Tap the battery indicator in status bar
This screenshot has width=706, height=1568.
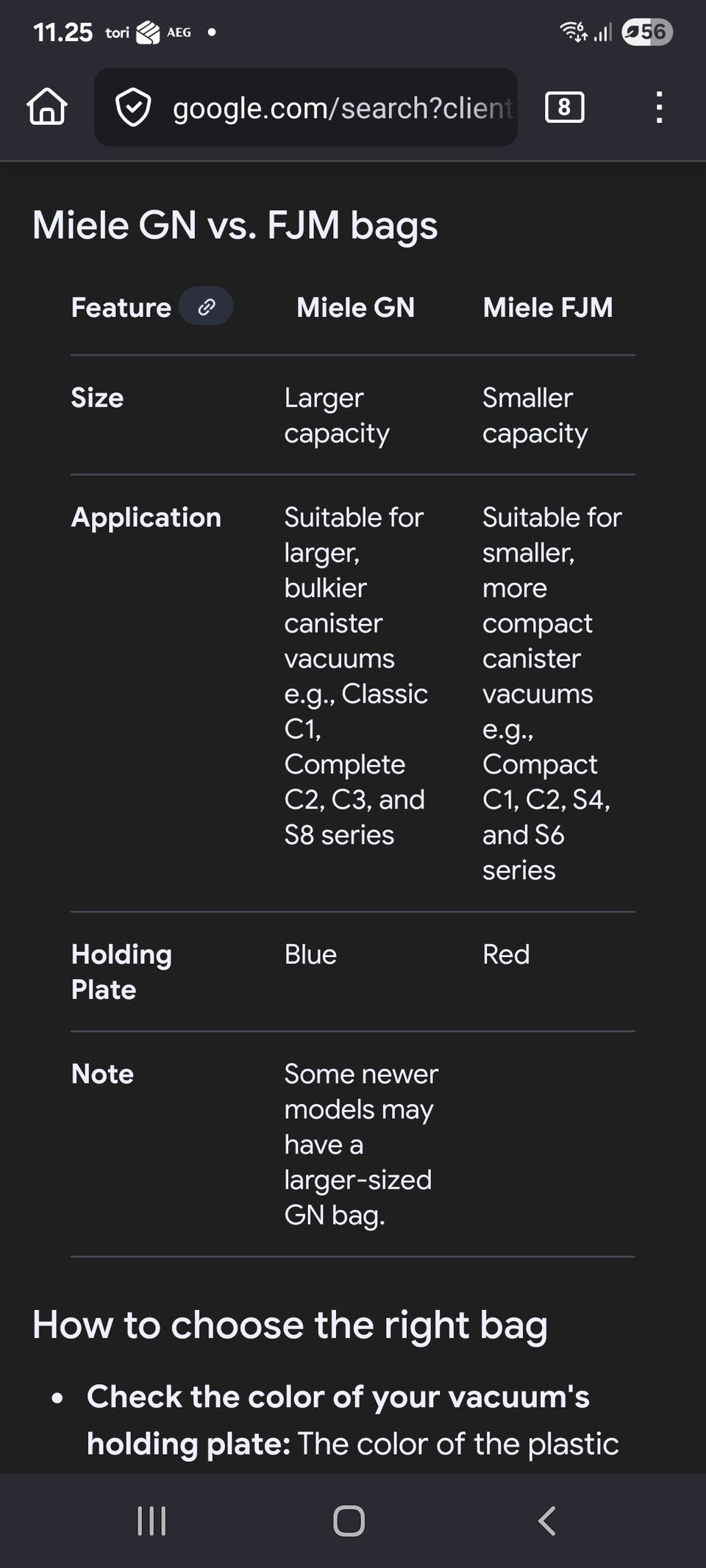coord(647,32)
